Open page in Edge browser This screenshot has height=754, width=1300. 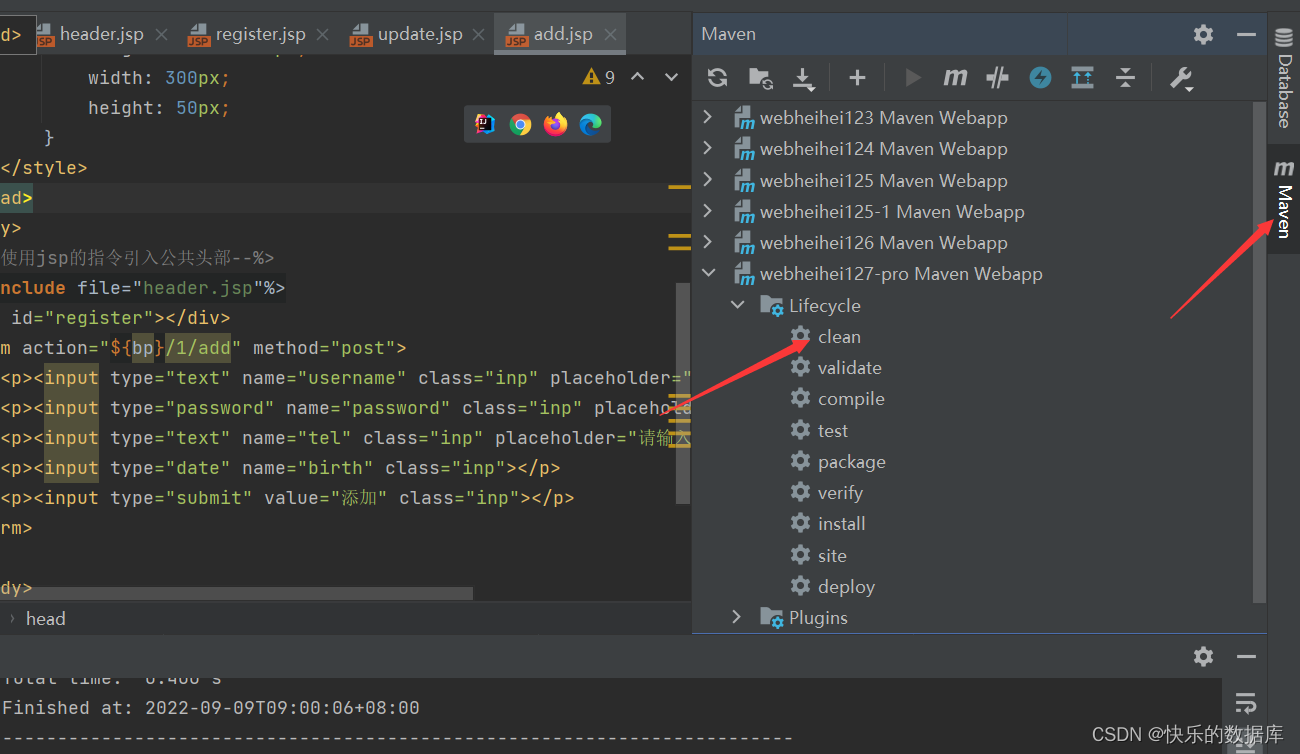tap(591, 124)
